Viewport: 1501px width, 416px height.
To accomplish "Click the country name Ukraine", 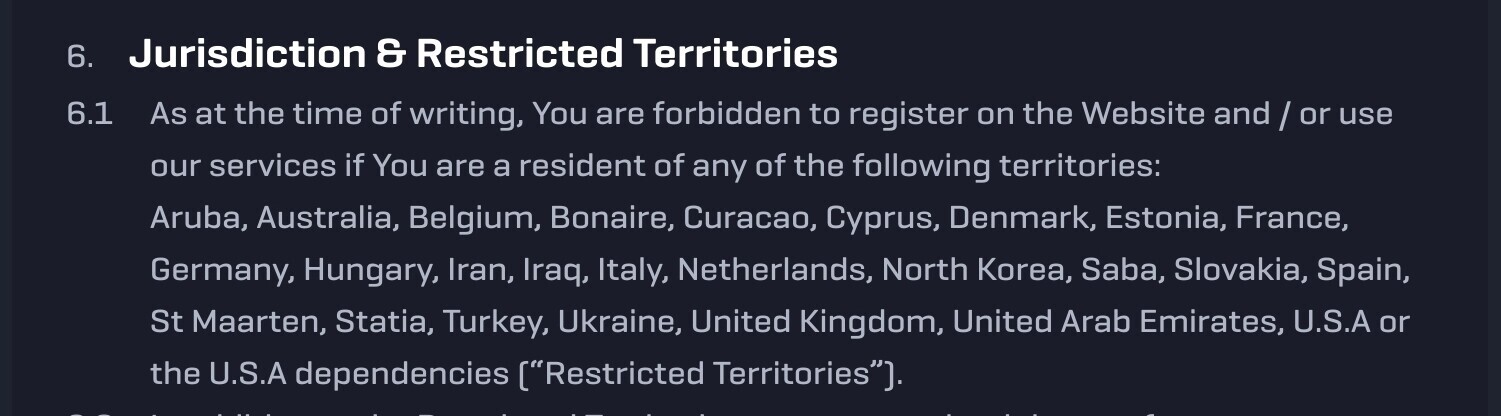I will click(x=619, y=322).
